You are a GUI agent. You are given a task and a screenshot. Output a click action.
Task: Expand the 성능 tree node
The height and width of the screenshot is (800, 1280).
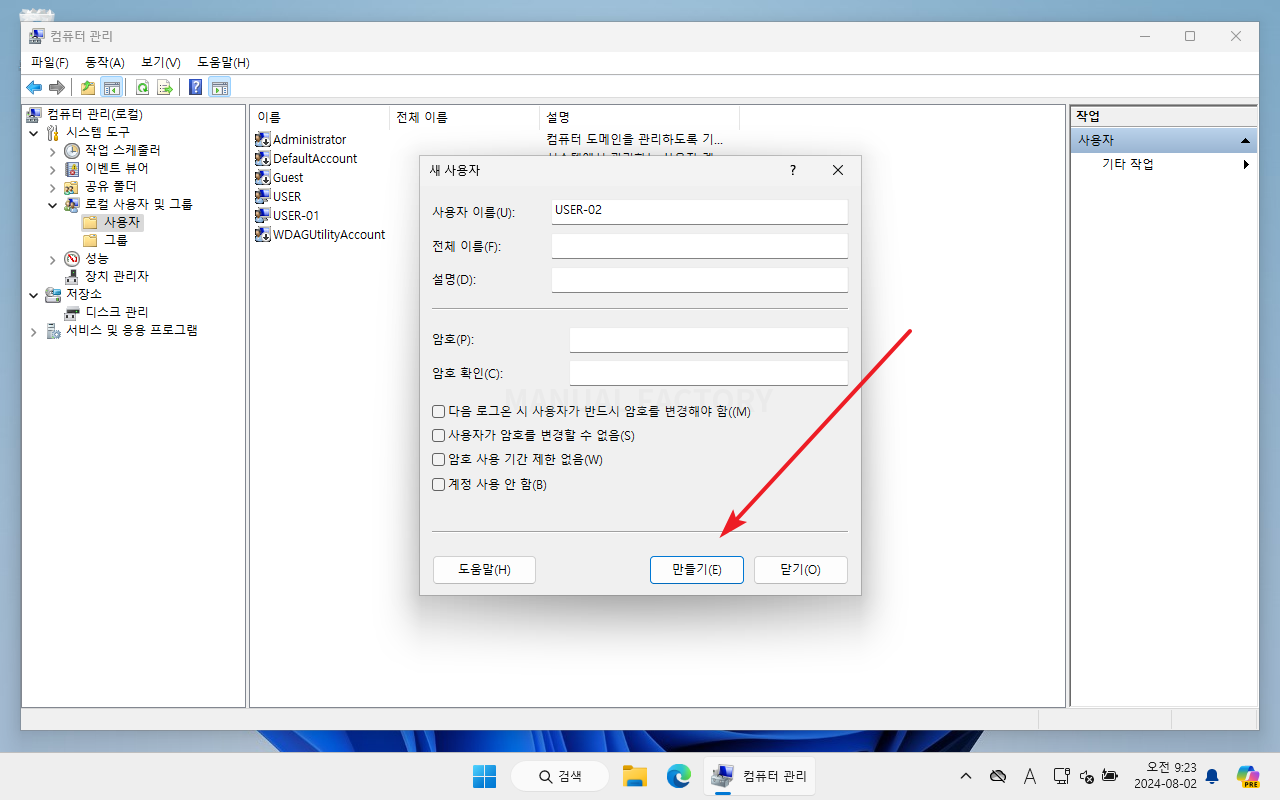[x=52, y=258]
